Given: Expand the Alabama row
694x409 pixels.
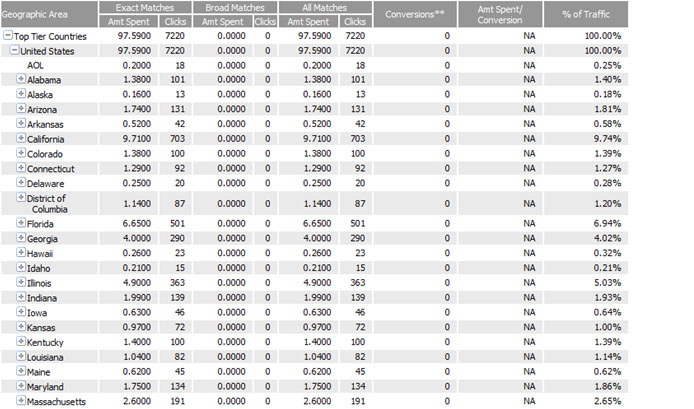Looking at the screenshot, I should pos(21,79).
